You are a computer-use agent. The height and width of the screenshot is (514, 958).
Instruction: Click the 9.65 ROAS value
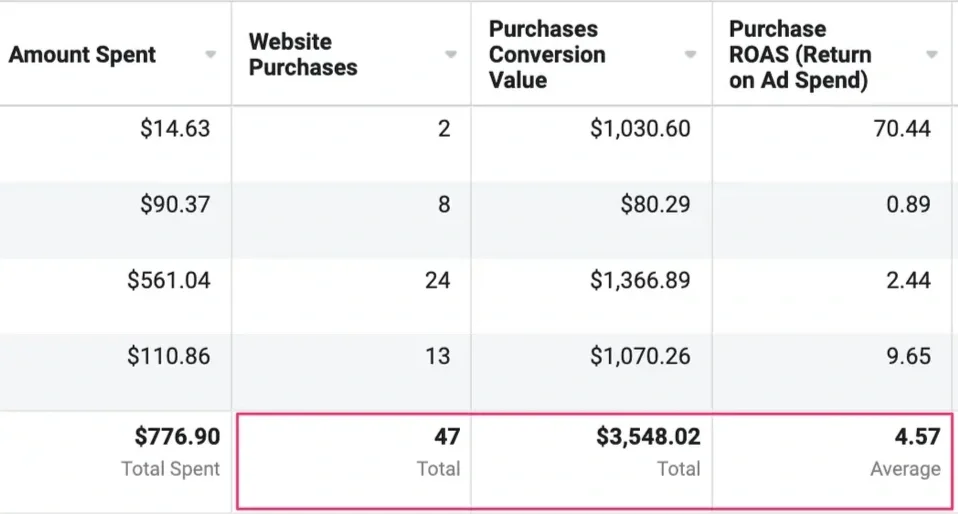[909, 356]
